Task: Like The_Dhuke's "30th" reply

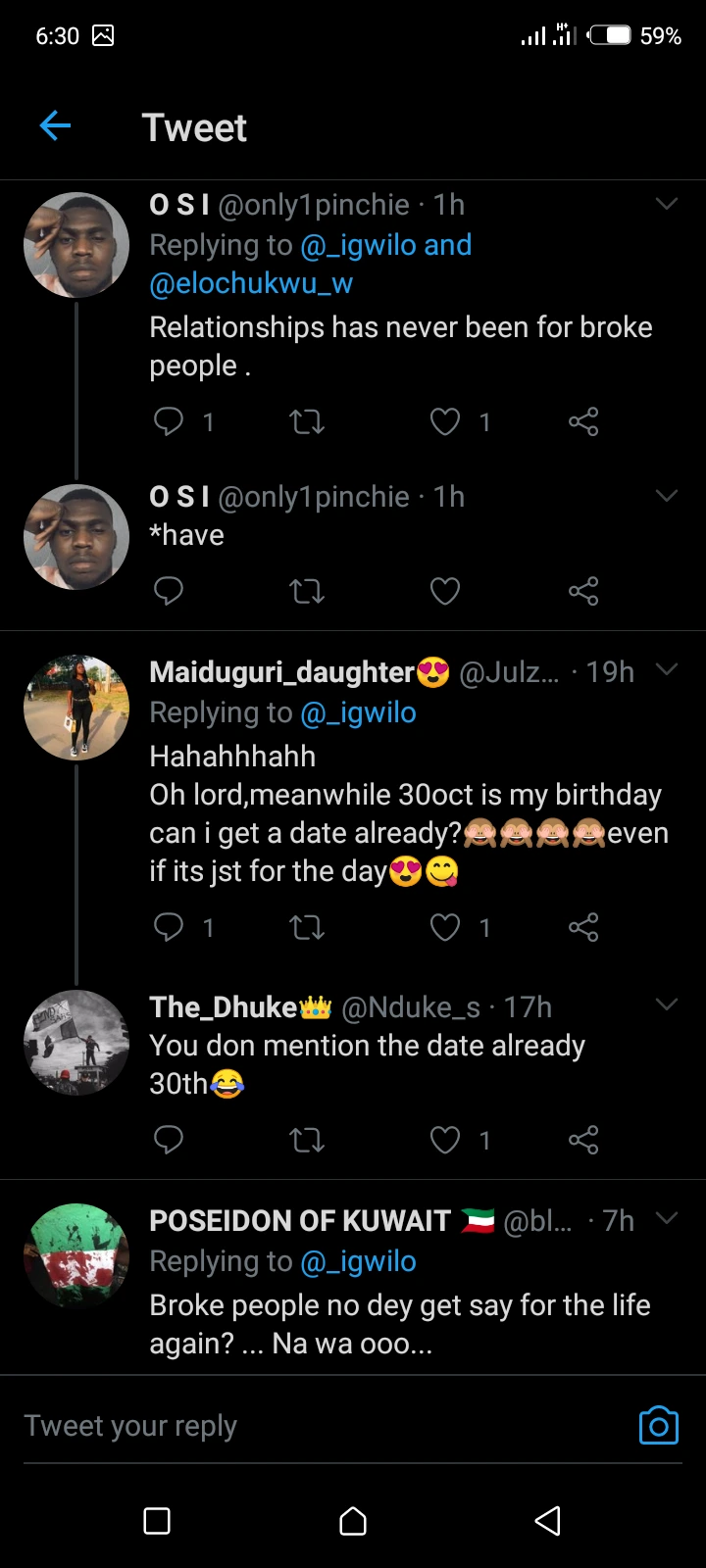Action: (x=445, y=1140)
